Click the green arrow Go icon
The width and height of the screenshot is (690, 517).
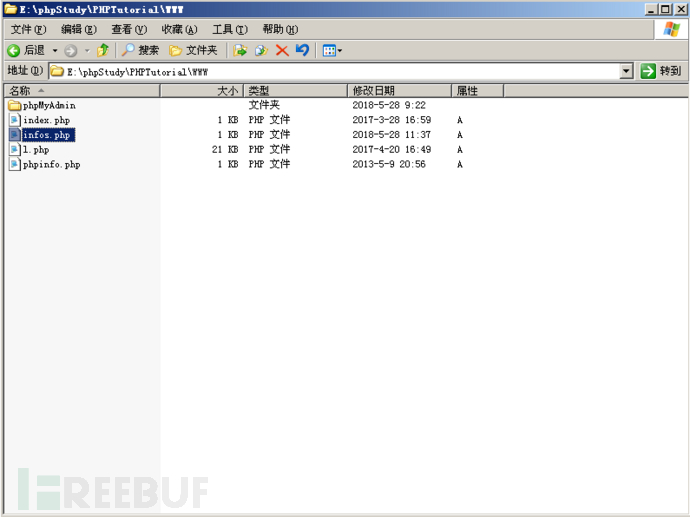[x=648, y=71]
